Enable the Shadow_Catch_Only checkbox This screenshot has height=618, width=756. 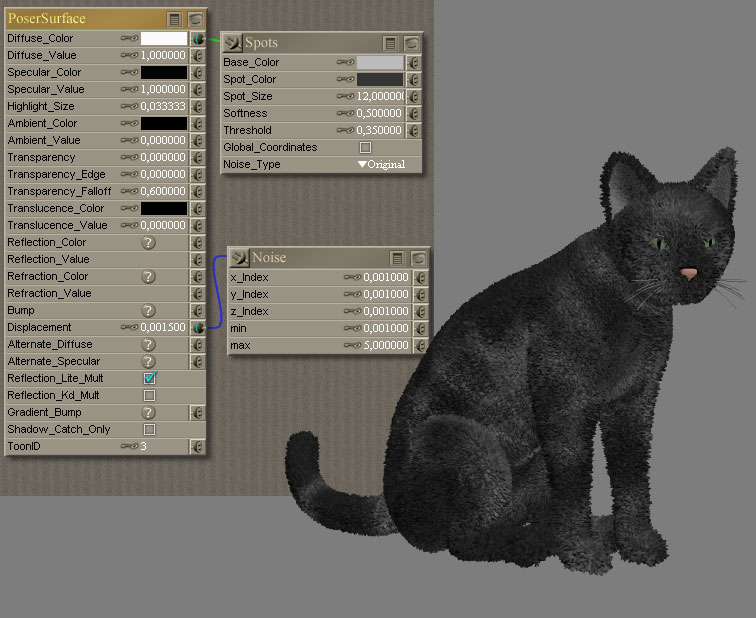point(149,430)
